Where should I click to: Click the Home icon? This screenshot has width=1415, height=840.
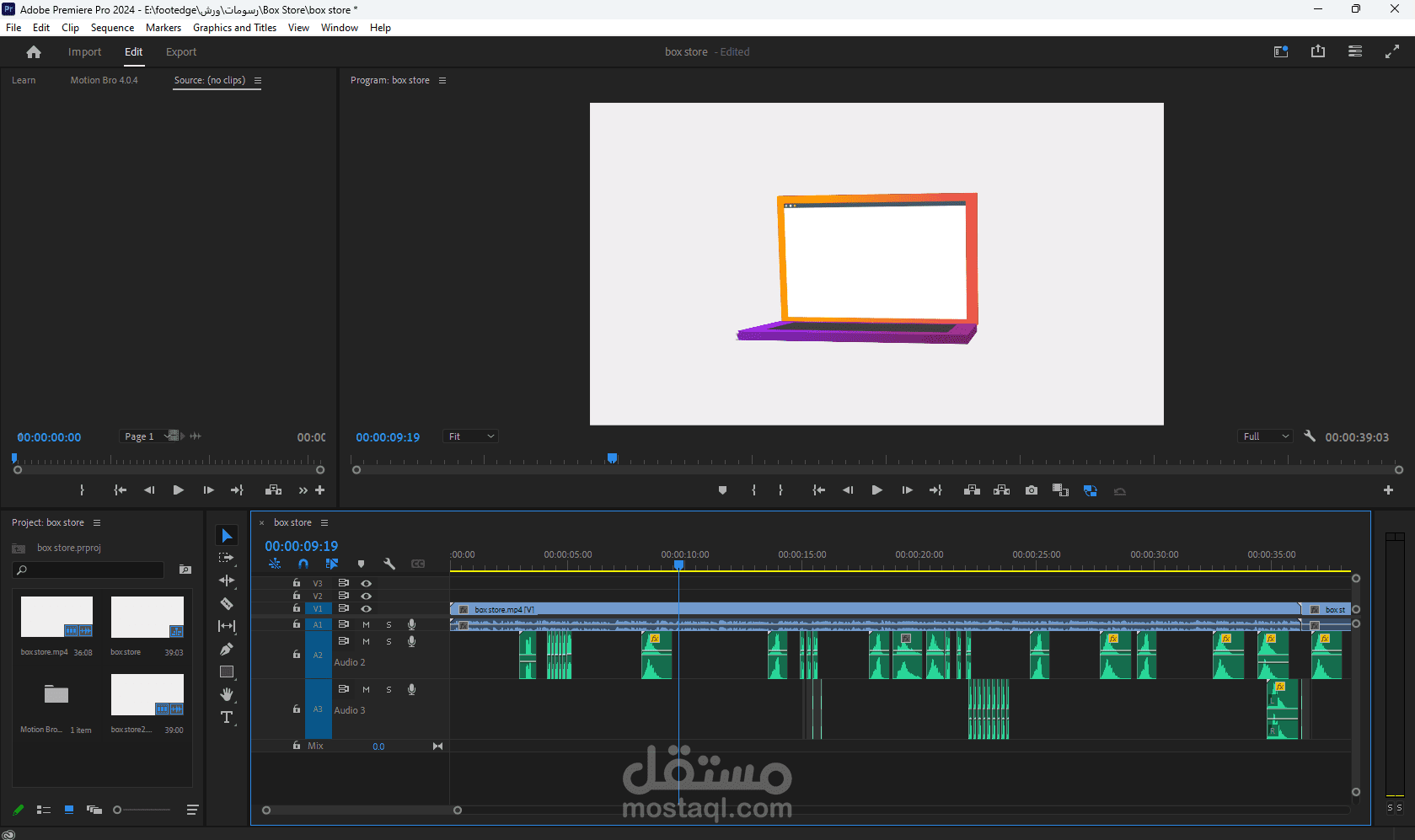[34, 52]
